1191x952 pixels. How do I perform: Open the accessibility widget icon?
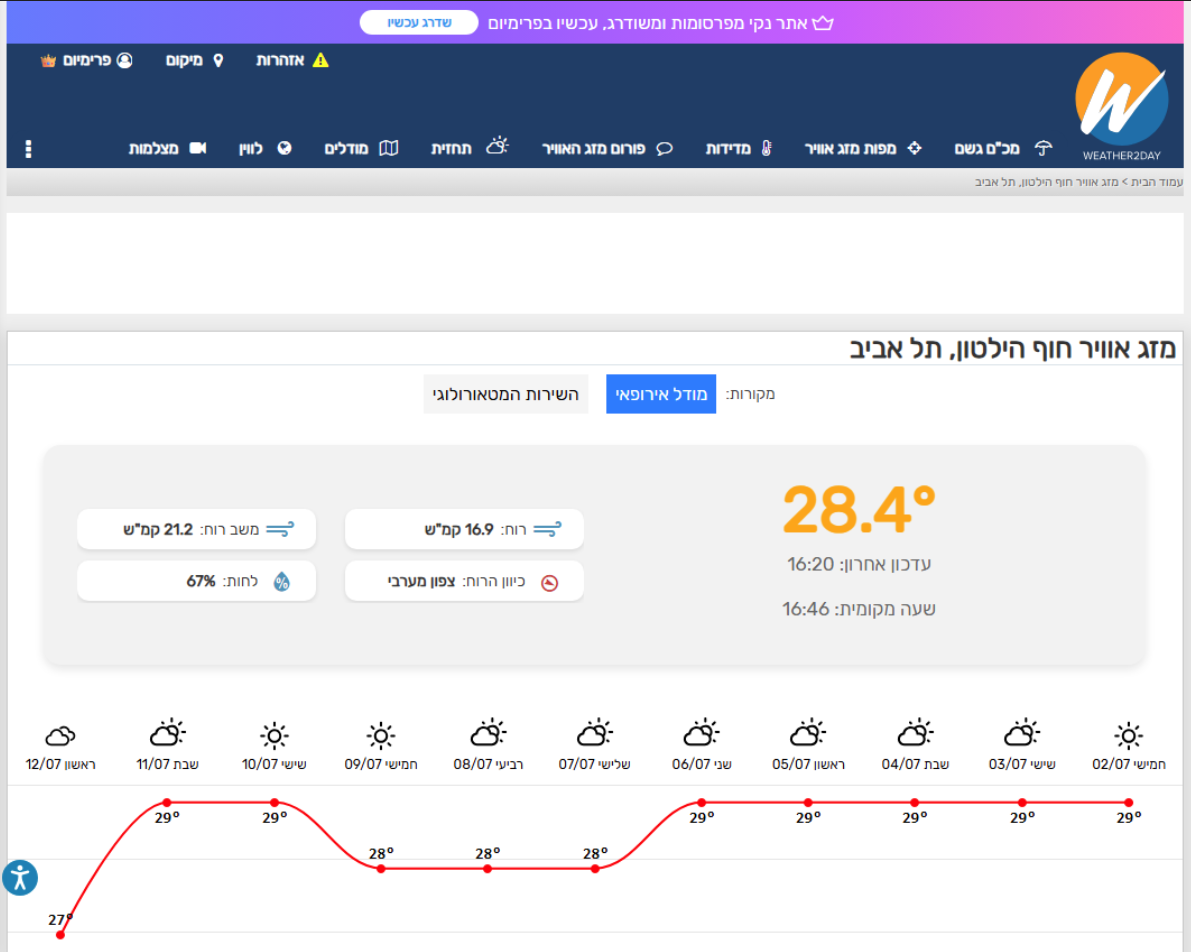[x=20, y=878]
